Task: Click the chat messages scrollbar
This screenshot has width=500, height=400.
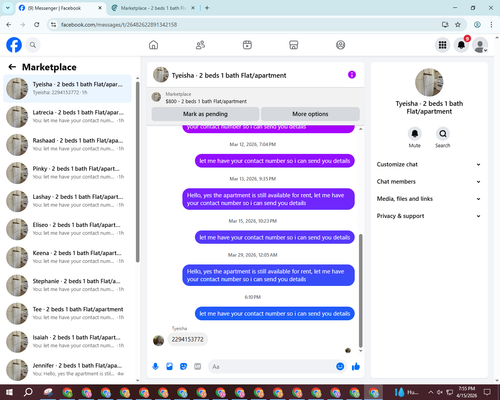Action: point(360,291)
